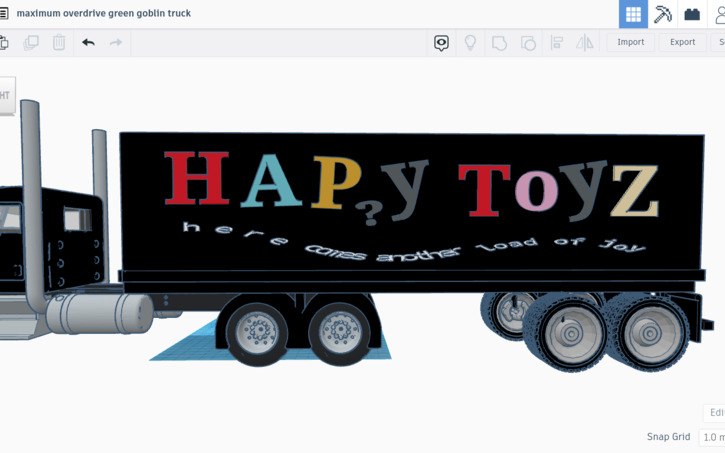
Task: Select the teal letter A shape
Action: coord(271,181)
